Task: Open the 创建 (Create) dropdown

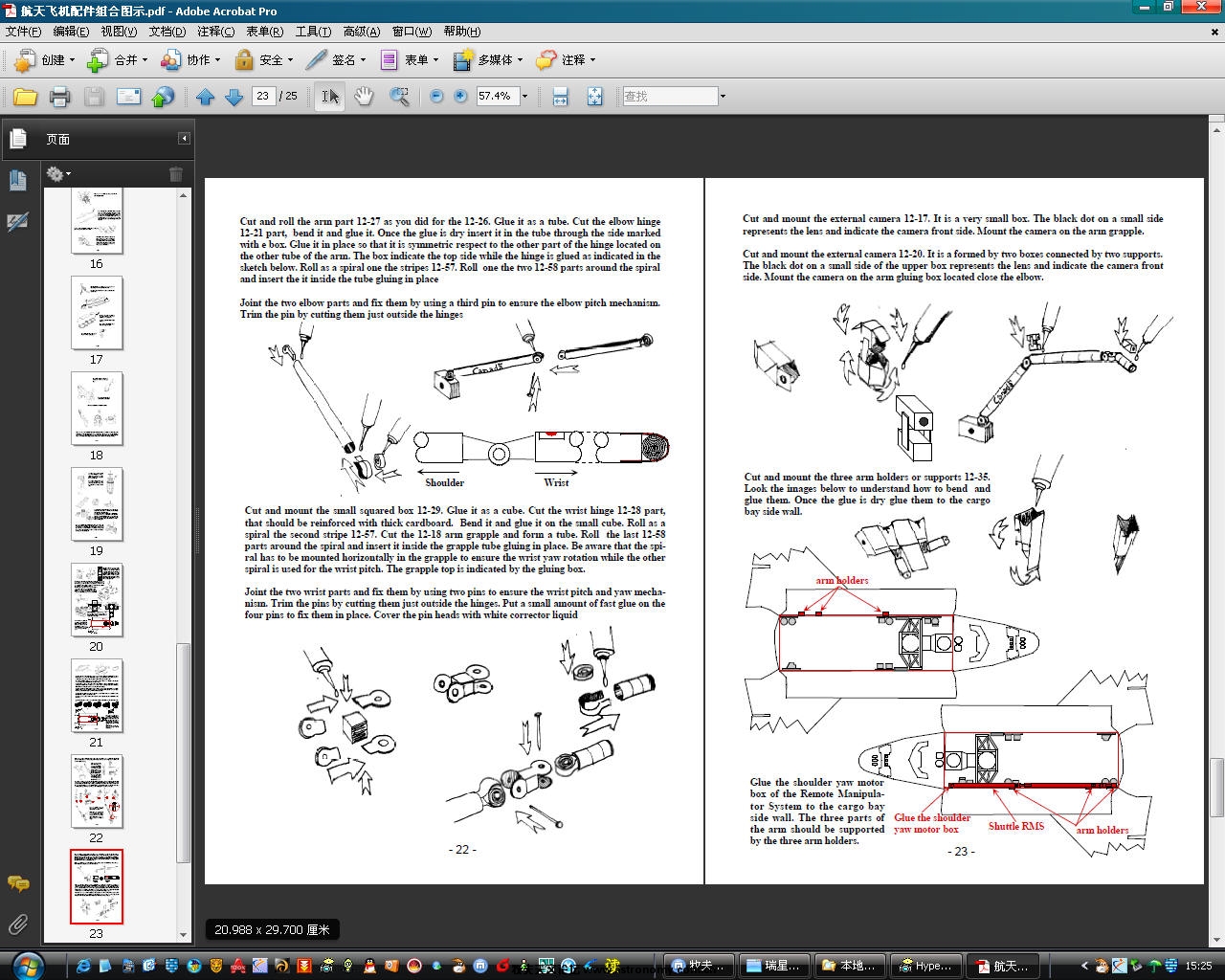Action: tap(44, 60)
